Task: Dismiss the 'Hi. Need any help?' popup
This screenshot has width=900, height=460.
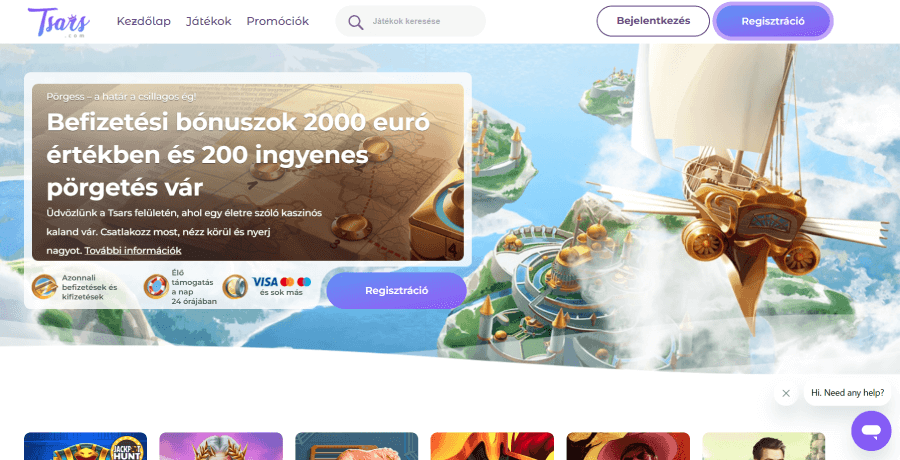Action: pyautogui.click(x=786, y=393)
